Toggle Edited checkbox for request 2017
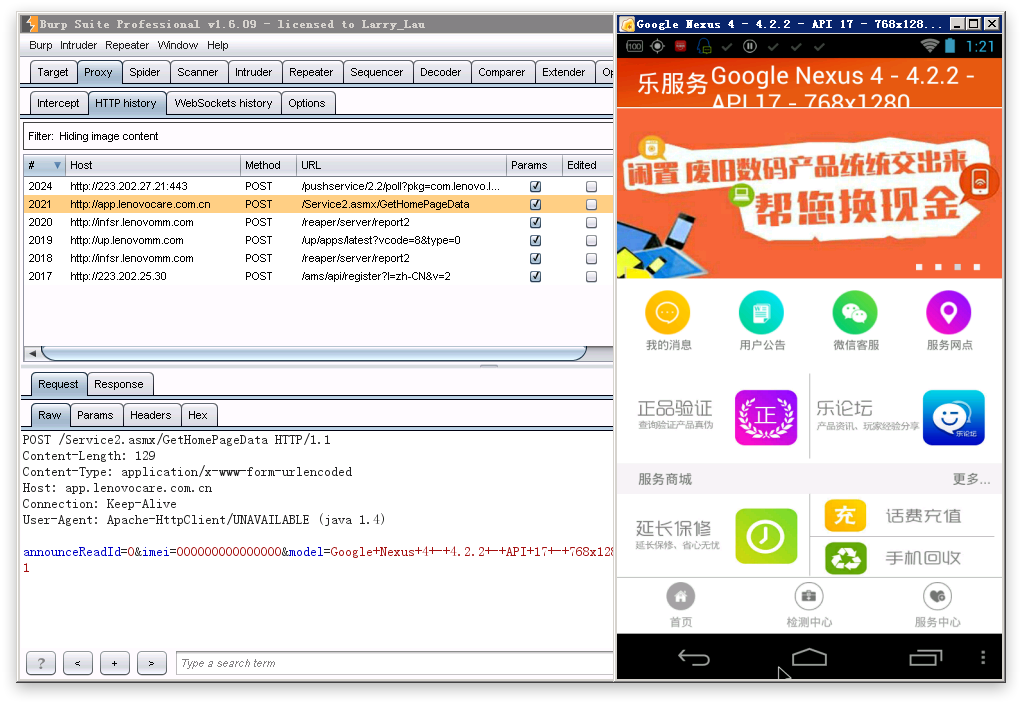Viewport: 1022px width, 704px height. click(x=591, y=276)
